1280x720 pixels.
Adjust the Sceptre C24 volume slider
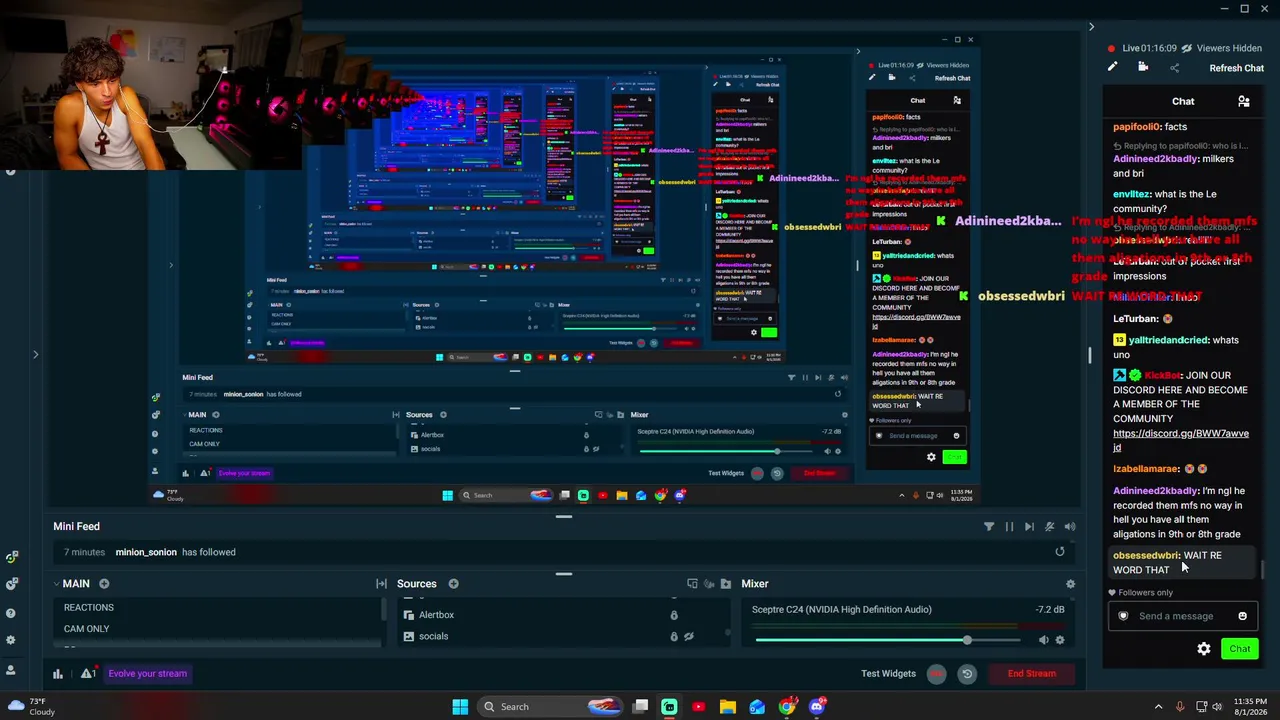[x=886, y=640]
